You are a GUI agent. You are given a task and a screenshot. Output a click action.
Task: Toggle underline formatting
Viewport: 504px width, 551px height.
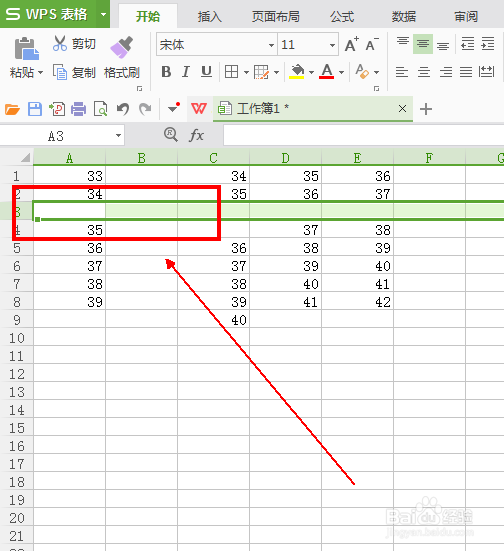pos(206,72)
